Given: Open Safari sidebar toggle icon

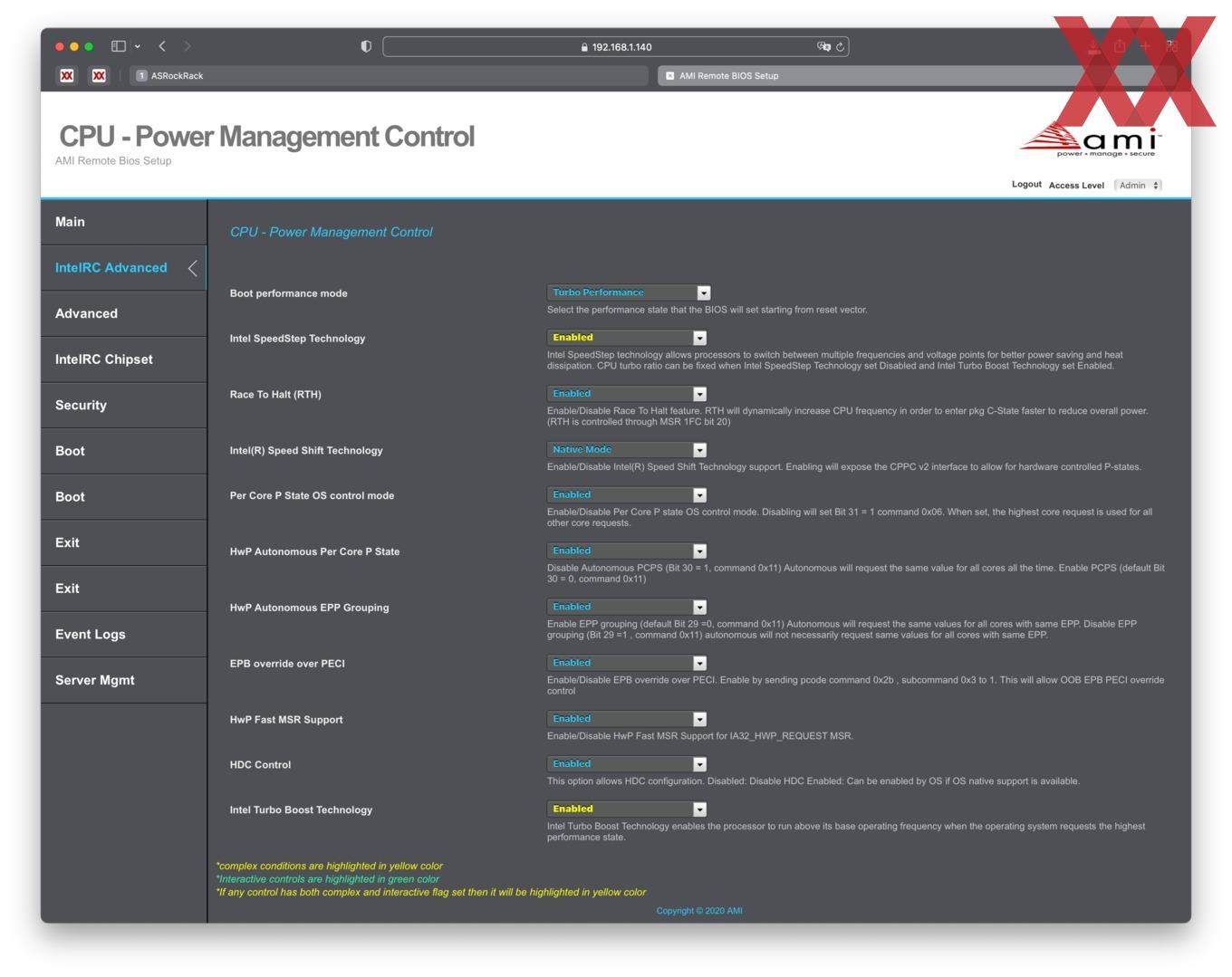Looking at the screenshot, I should pos(118,46).
